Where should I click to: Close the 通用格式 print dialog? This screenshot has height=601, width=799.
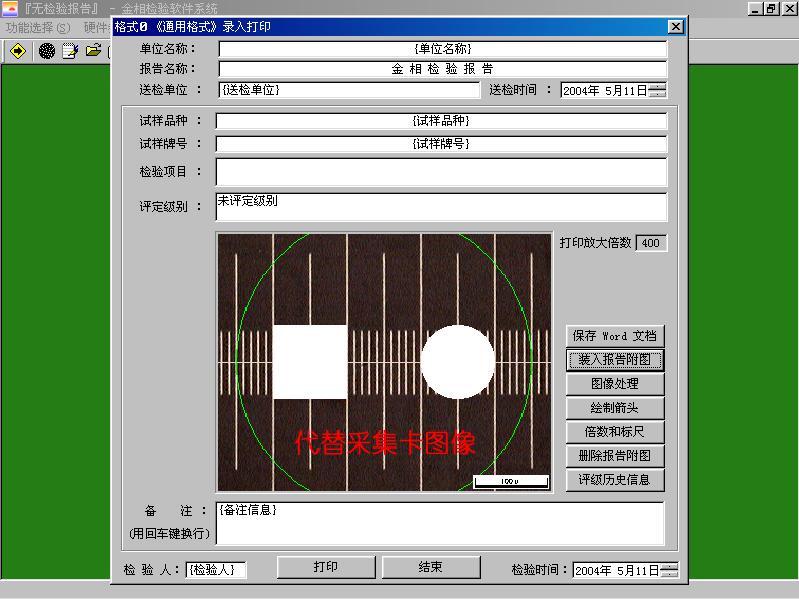tap(676, 27)
